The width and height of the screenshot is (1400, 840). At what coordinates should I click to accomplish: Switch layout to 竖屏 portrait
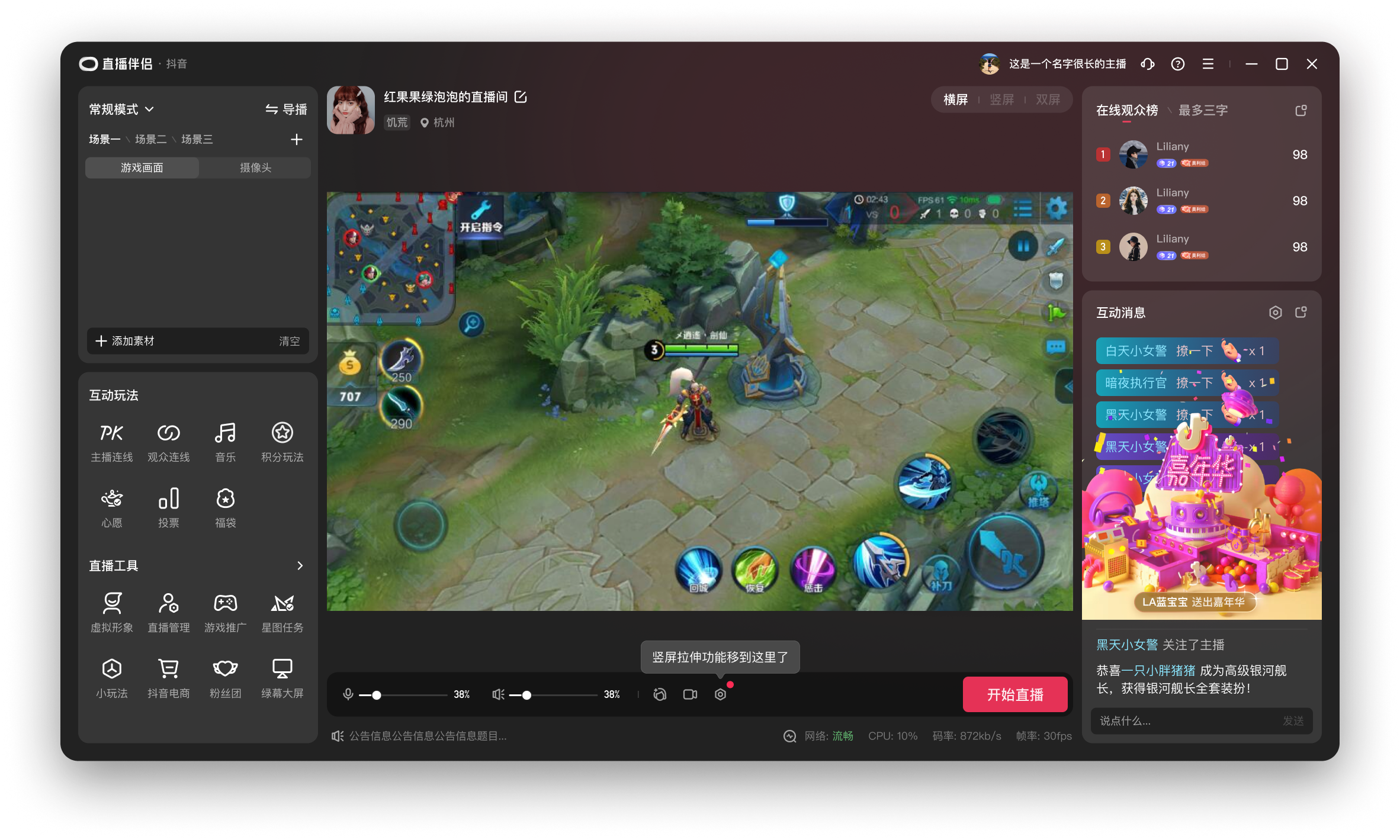[1001, 99]
